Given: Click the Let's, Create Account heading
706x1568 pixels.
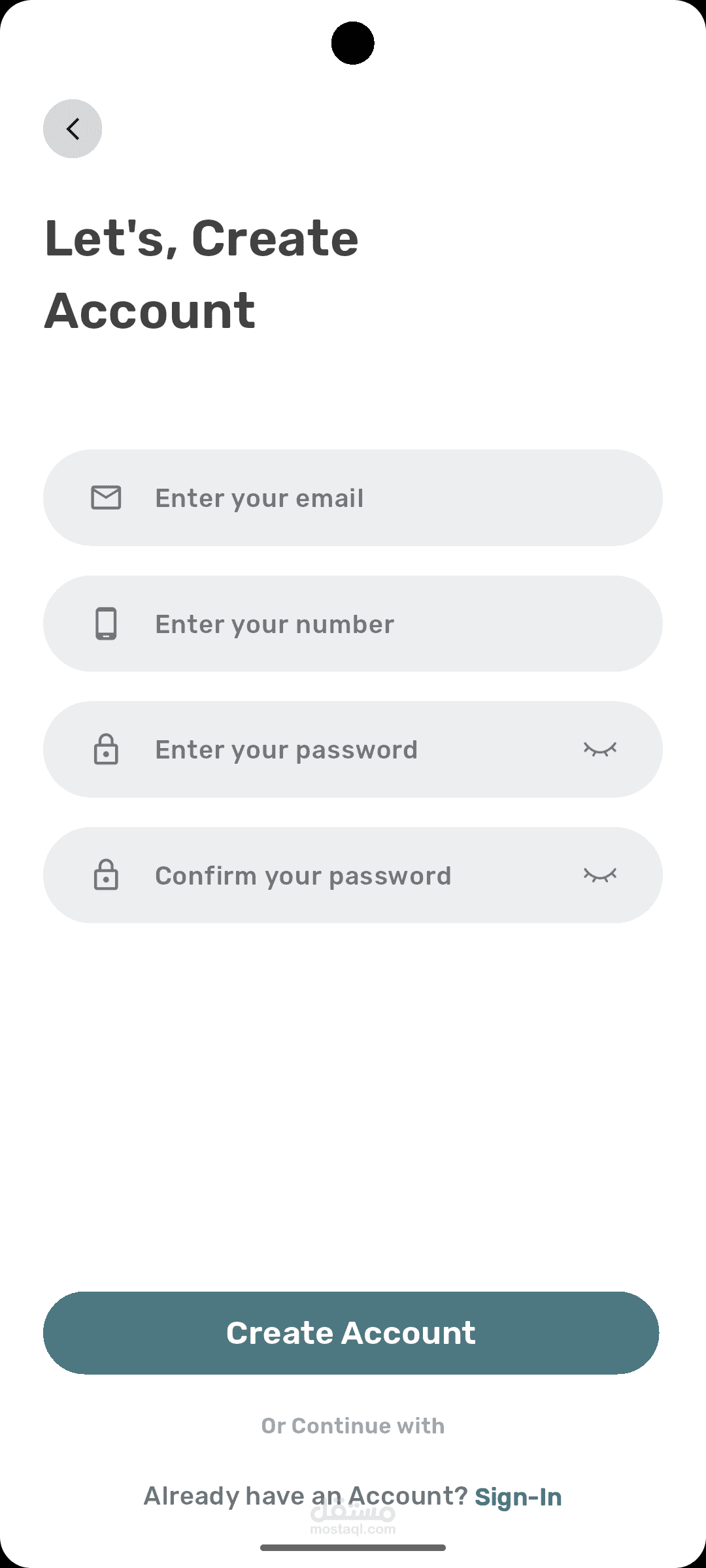Looking at the screenshot, I should pyautogui.click(x=201, y=274).
